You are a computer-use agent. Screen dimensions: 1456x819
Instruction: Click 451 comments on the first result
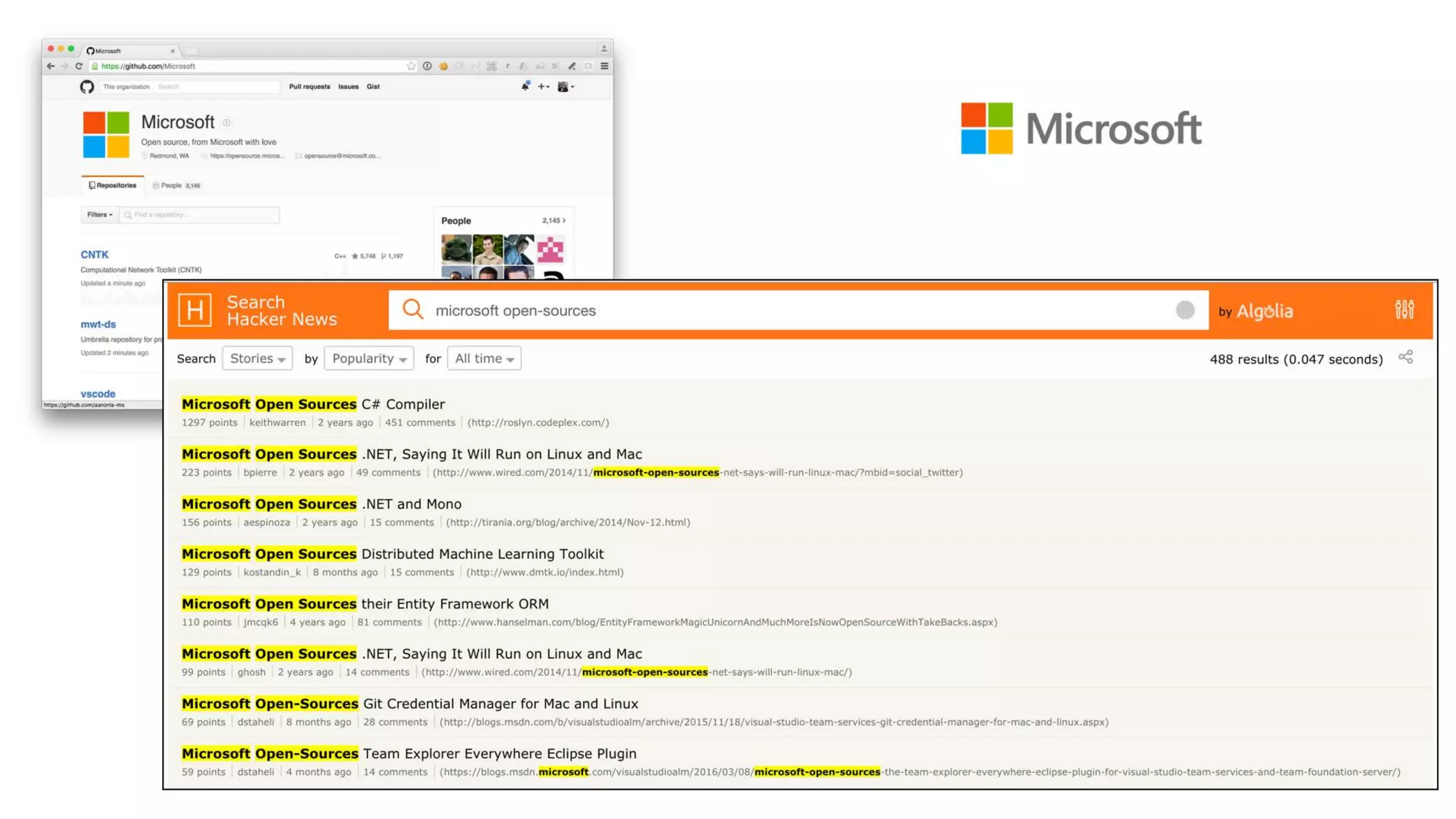click(x=419, y=422)
